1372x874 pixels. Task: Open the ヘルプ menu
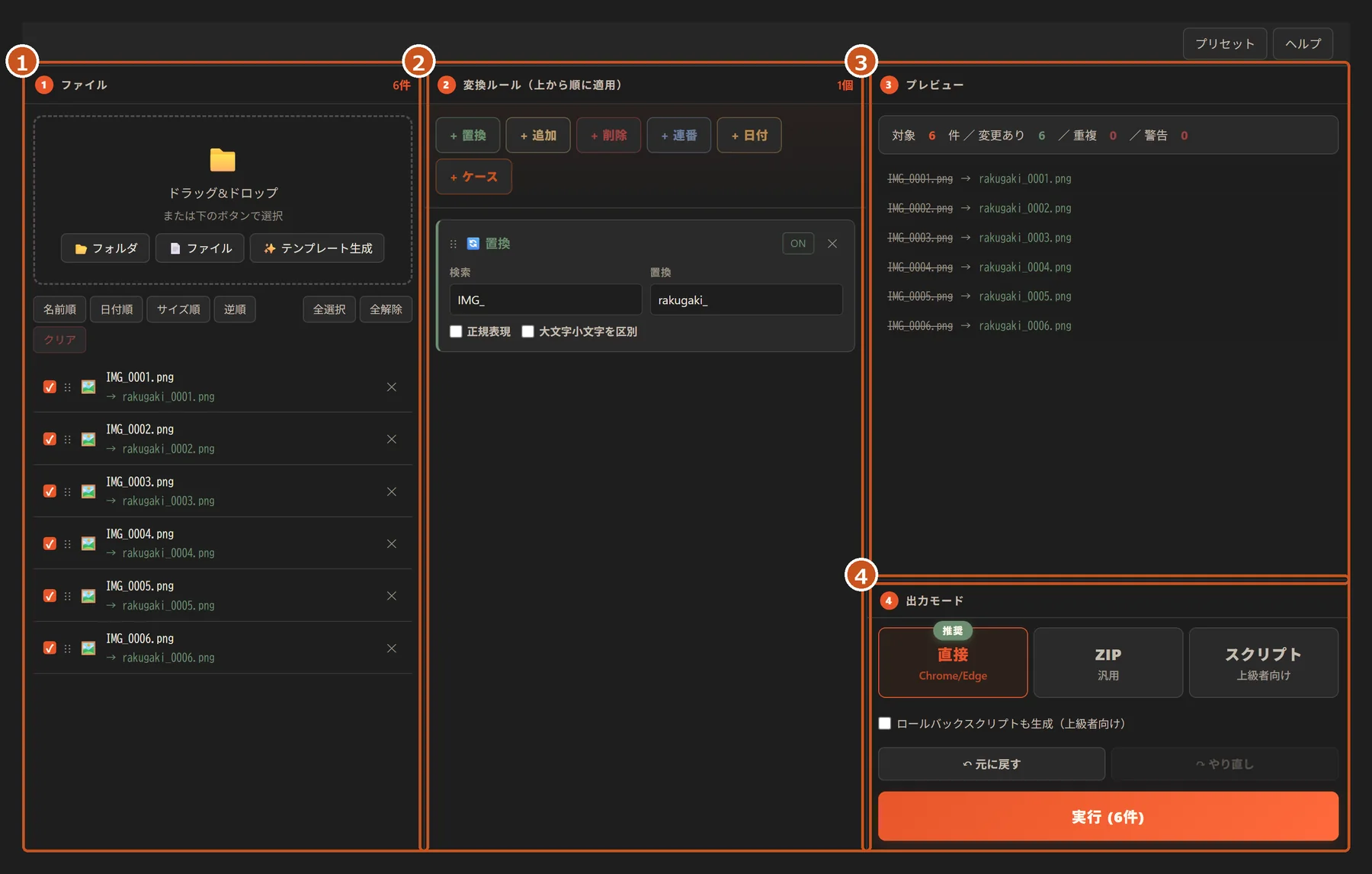[x=1303, y=43]
